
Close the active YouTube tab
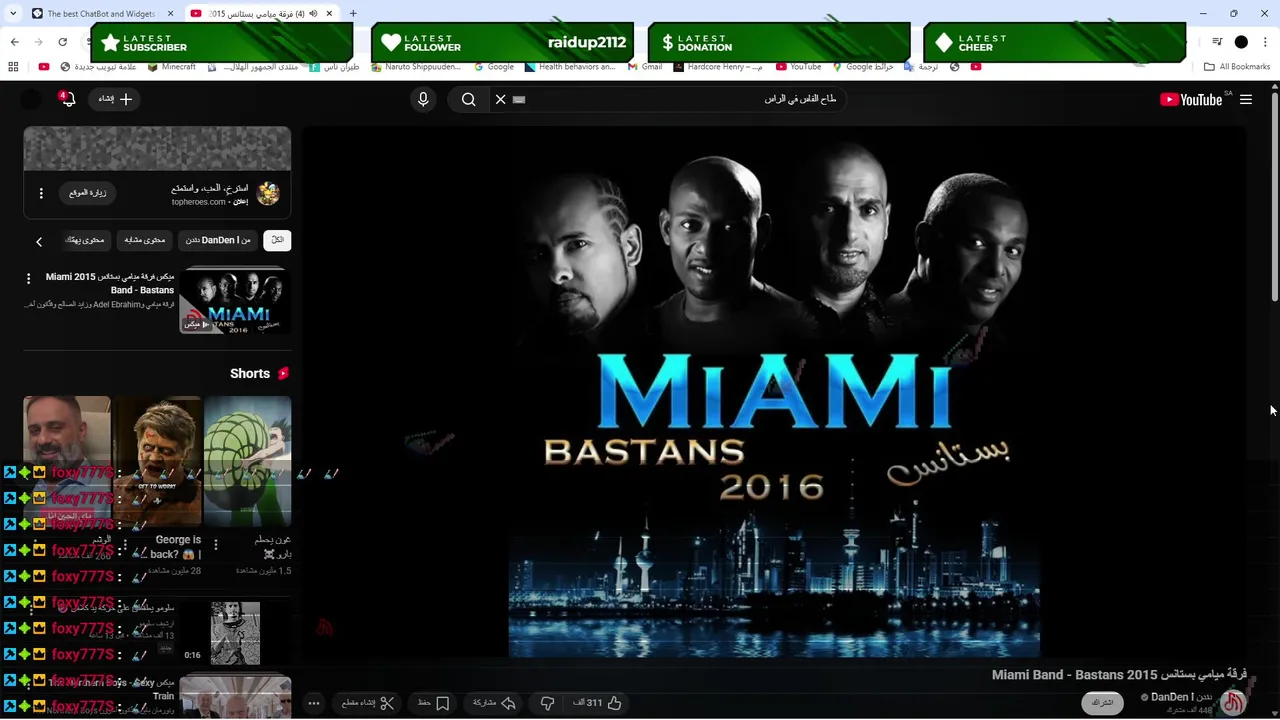point(330,13)
